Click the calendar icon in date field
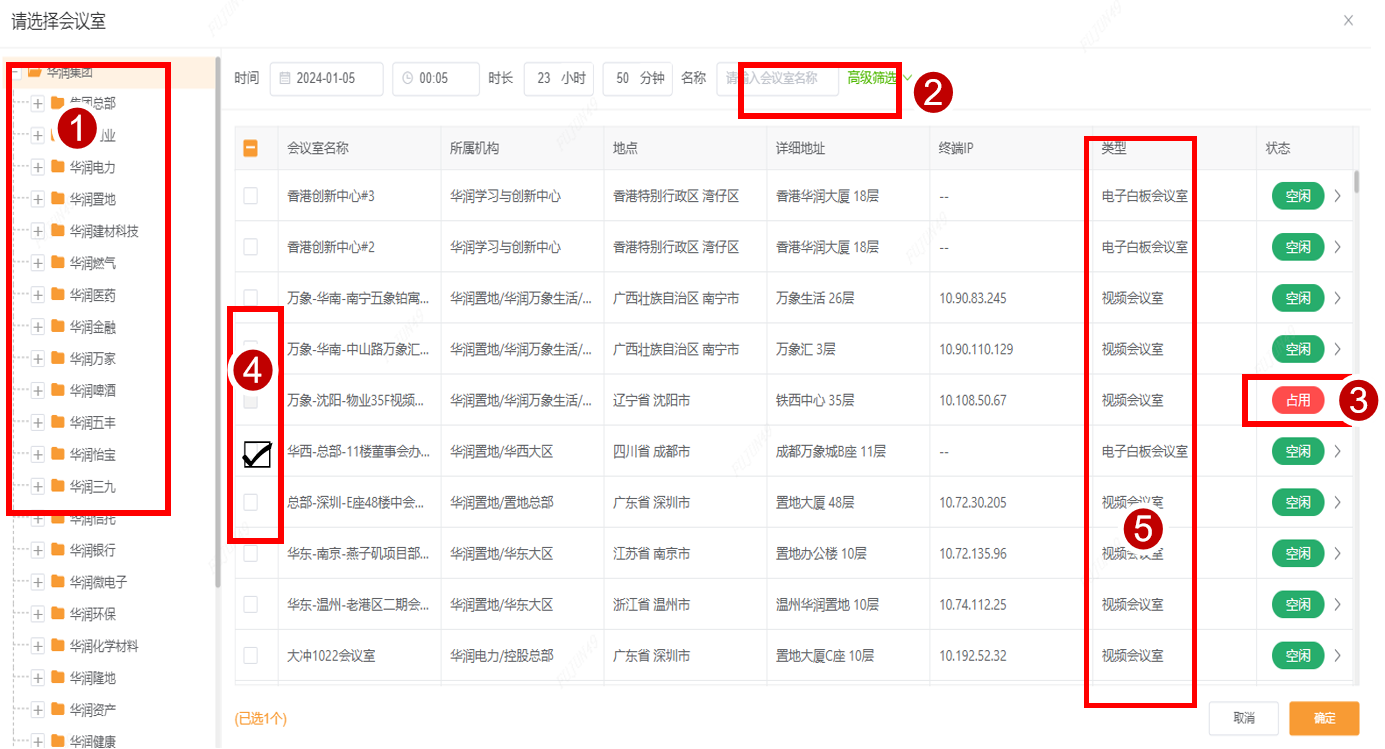Screen dimensions: 1385x749 click(x=285, y=78)
